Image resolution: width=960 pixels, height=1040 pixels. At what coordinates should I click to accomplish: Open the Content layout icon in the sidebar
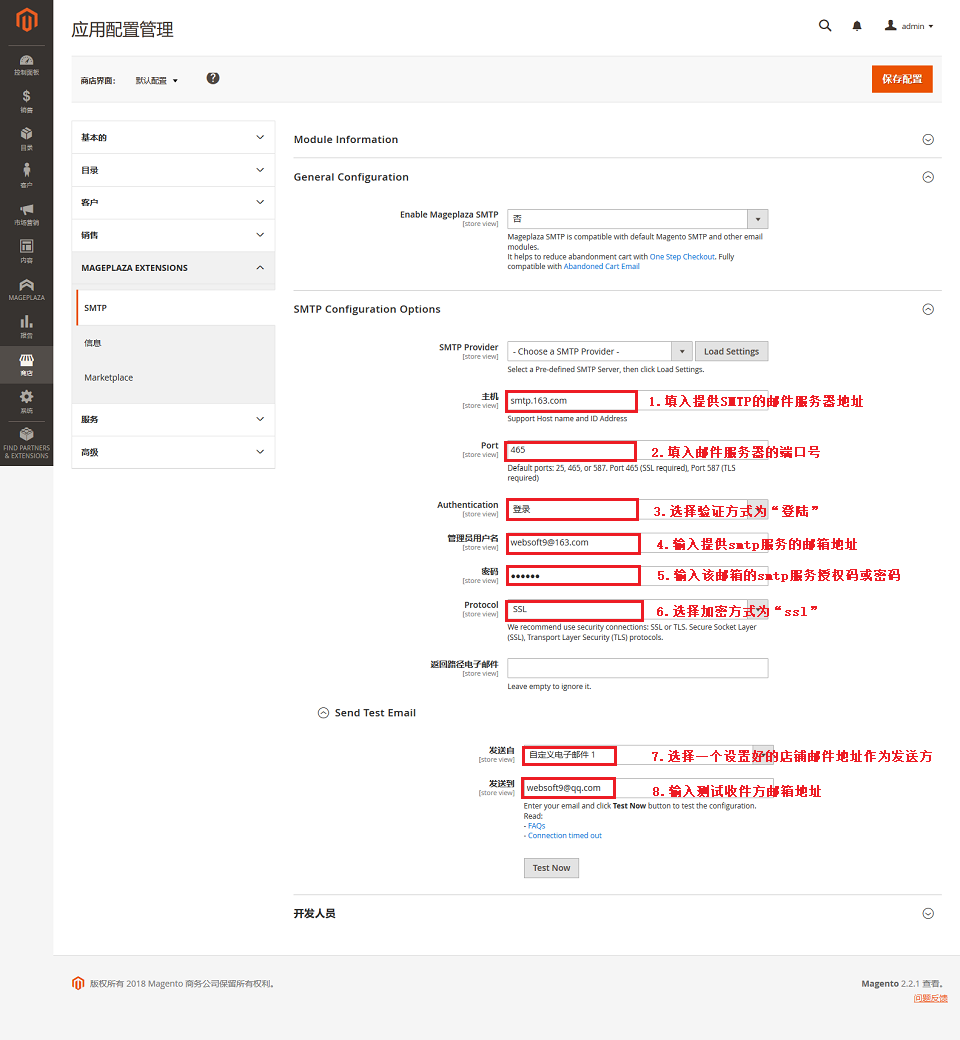click(x=27, y=251)
